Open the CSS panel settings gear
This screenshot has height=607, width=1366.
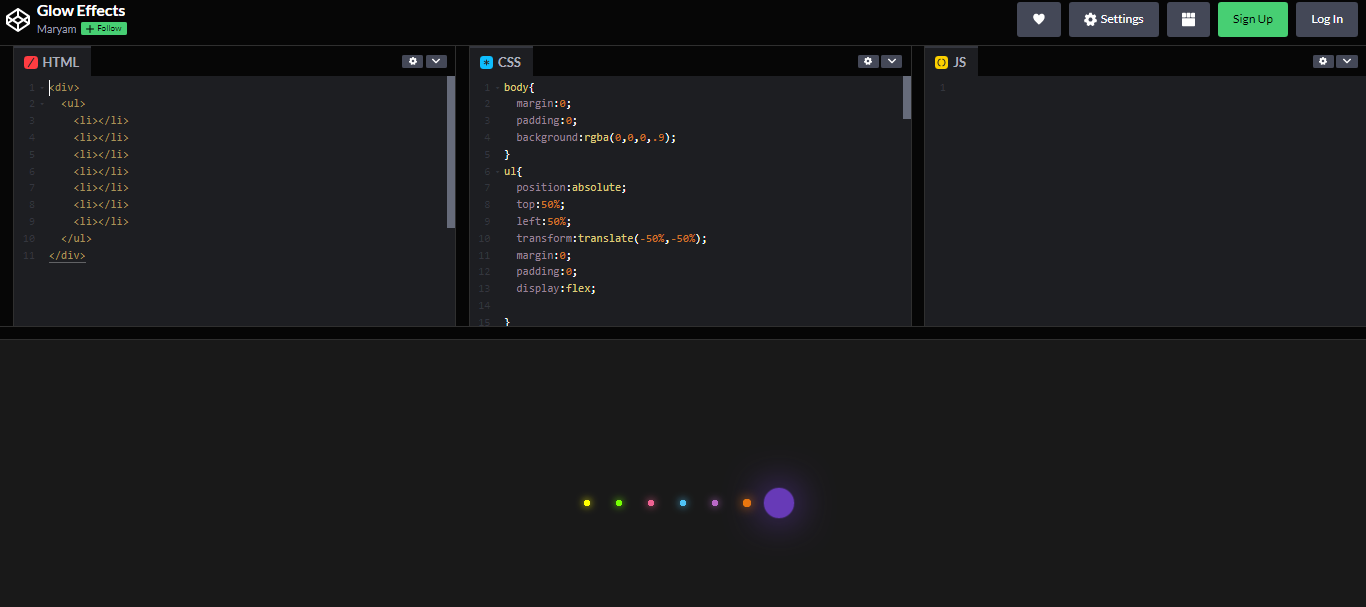pyautogui.click(x=867, y=61)
